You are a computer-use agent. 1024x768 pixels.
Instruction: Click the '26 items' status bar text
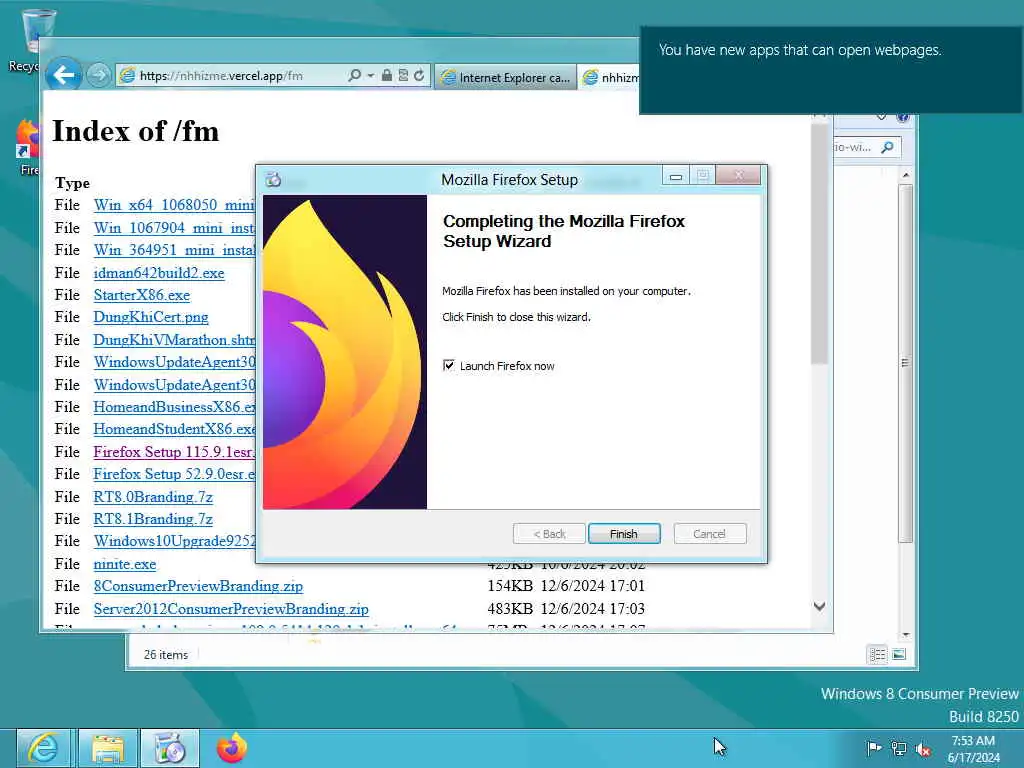[166, 654]
